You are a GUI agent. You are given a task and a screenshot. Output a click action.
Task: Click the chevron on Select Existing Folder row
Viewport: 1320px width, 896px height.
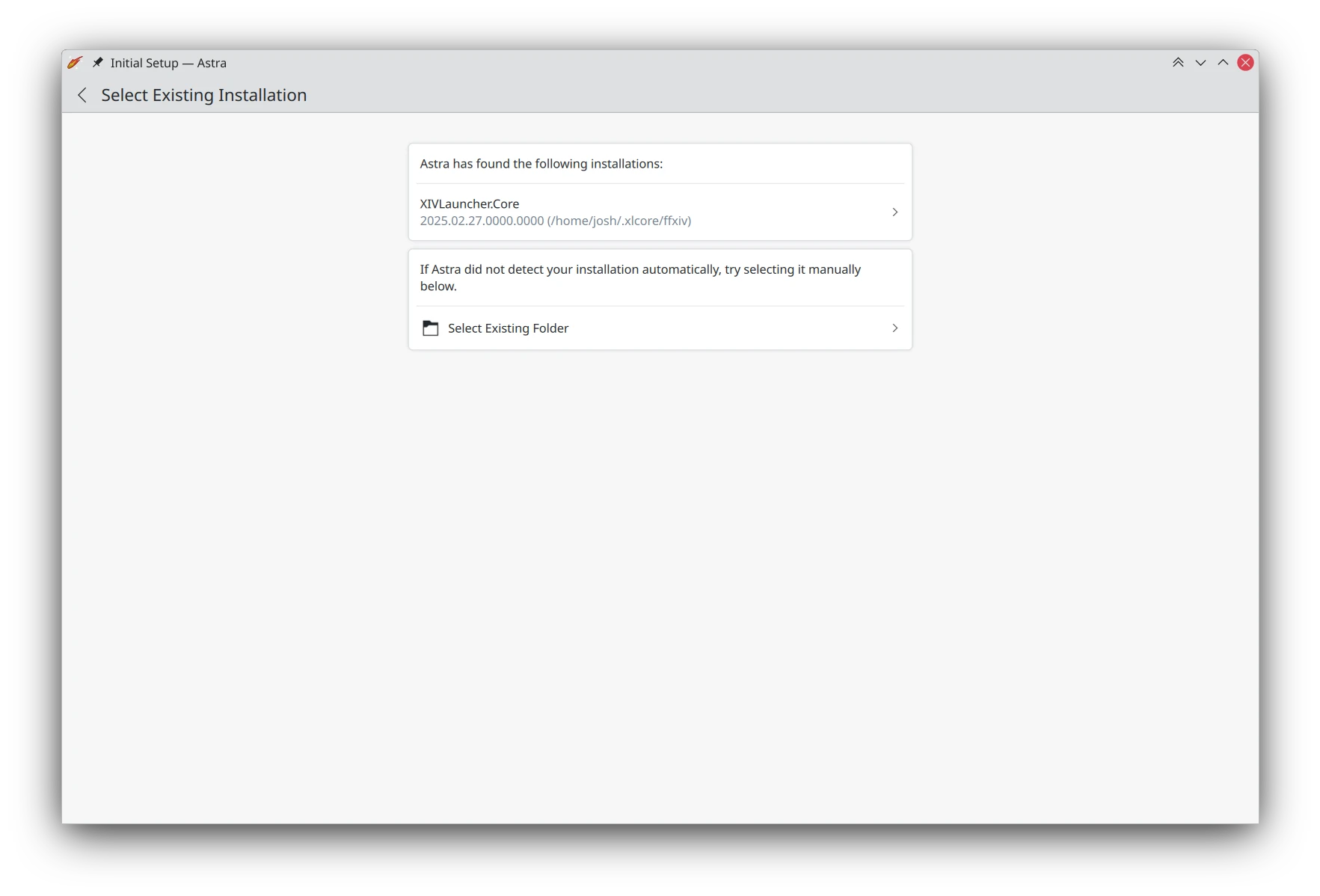(x=894, y=328)
